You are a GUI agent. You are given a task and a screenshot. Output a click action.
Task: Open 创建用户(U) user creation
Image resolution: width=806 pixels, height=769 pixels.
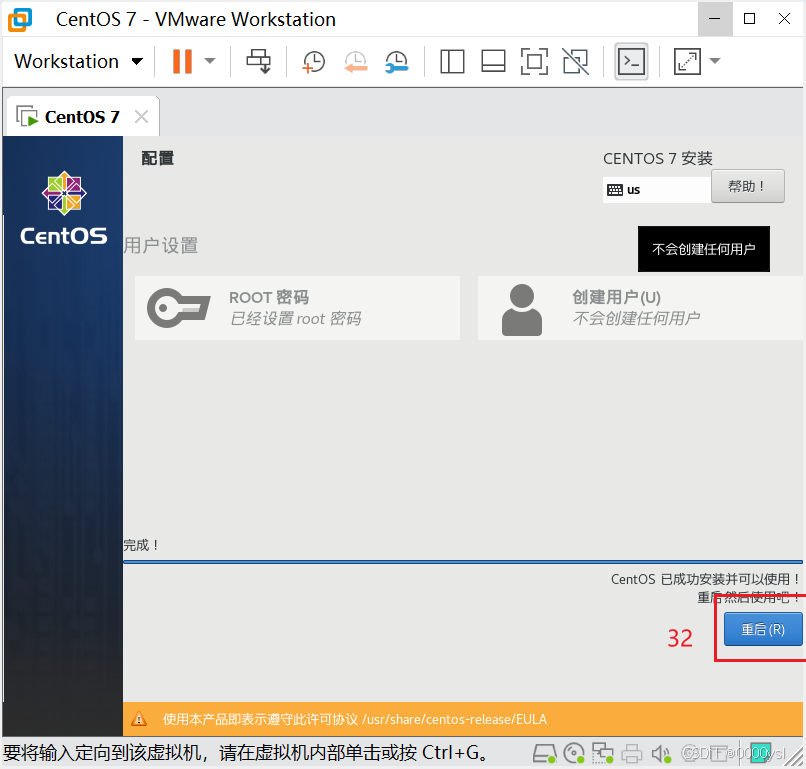point(640,308)
